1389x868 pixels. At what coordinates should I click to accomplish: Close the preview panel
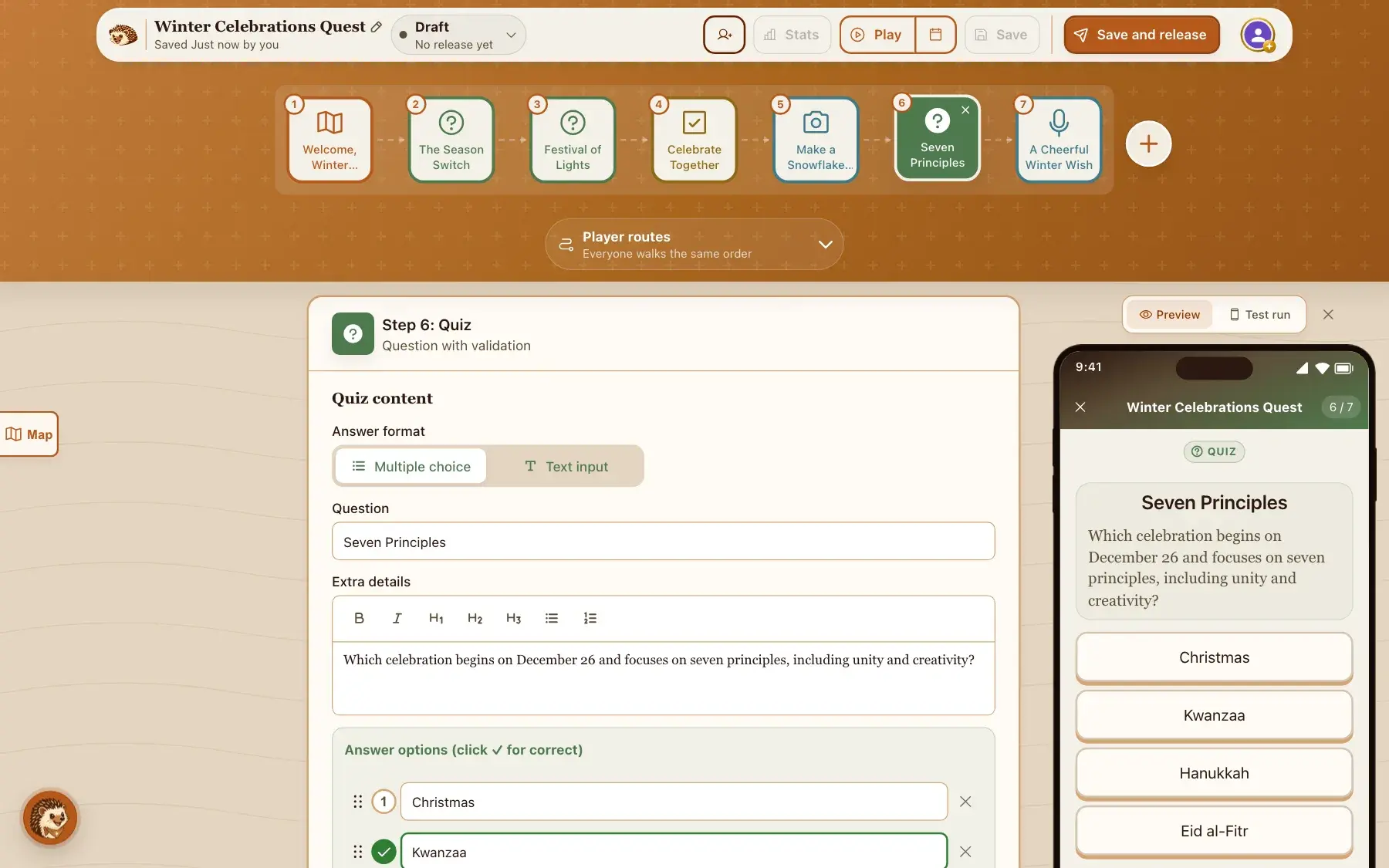[x=1328, y=315]
